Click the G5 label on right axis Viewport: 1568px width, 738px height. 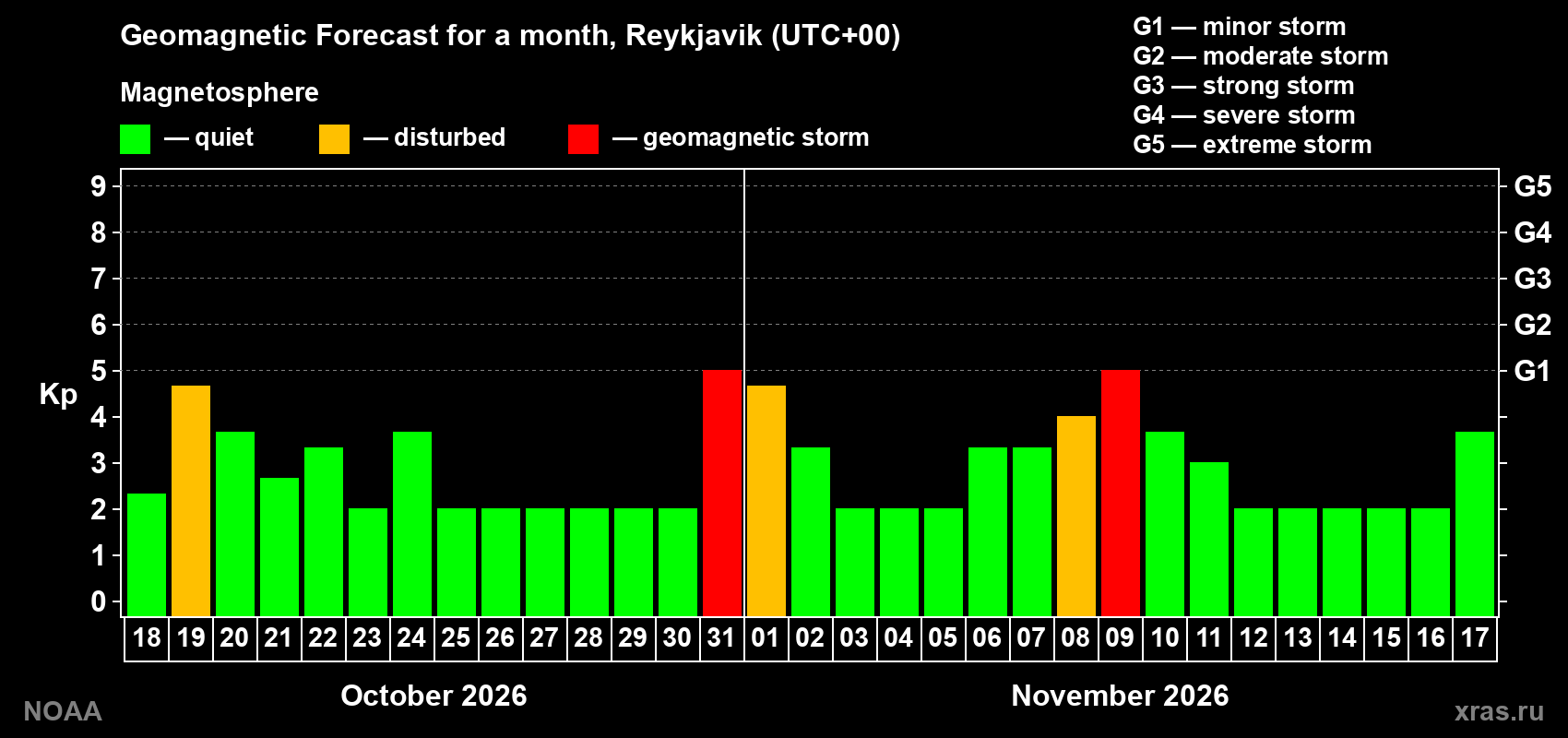(x=1532, y=186)
